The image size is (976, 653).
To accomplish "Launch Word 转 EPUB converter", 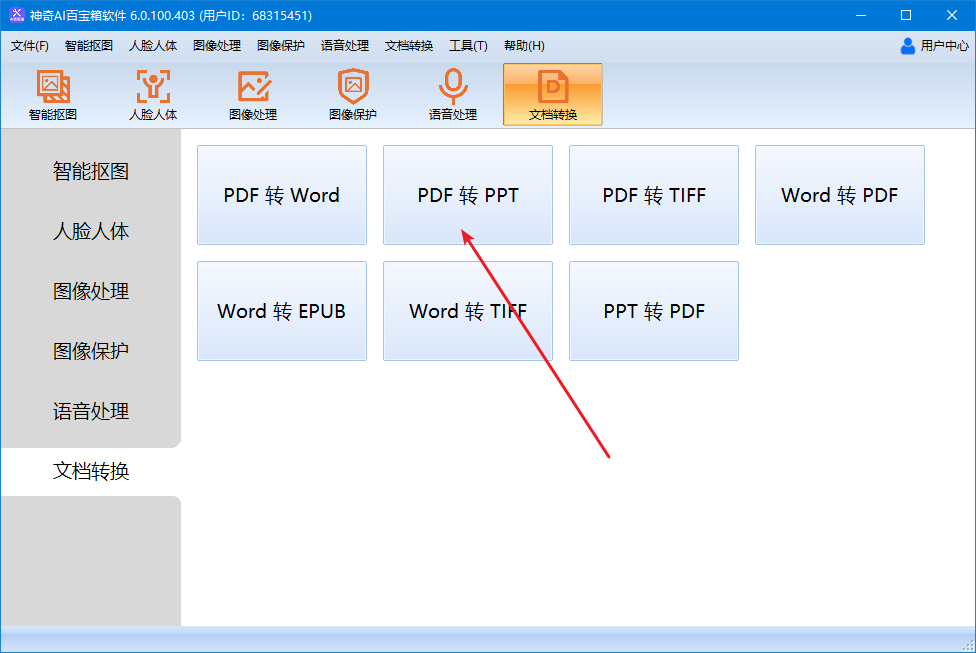I will point(282,311).
